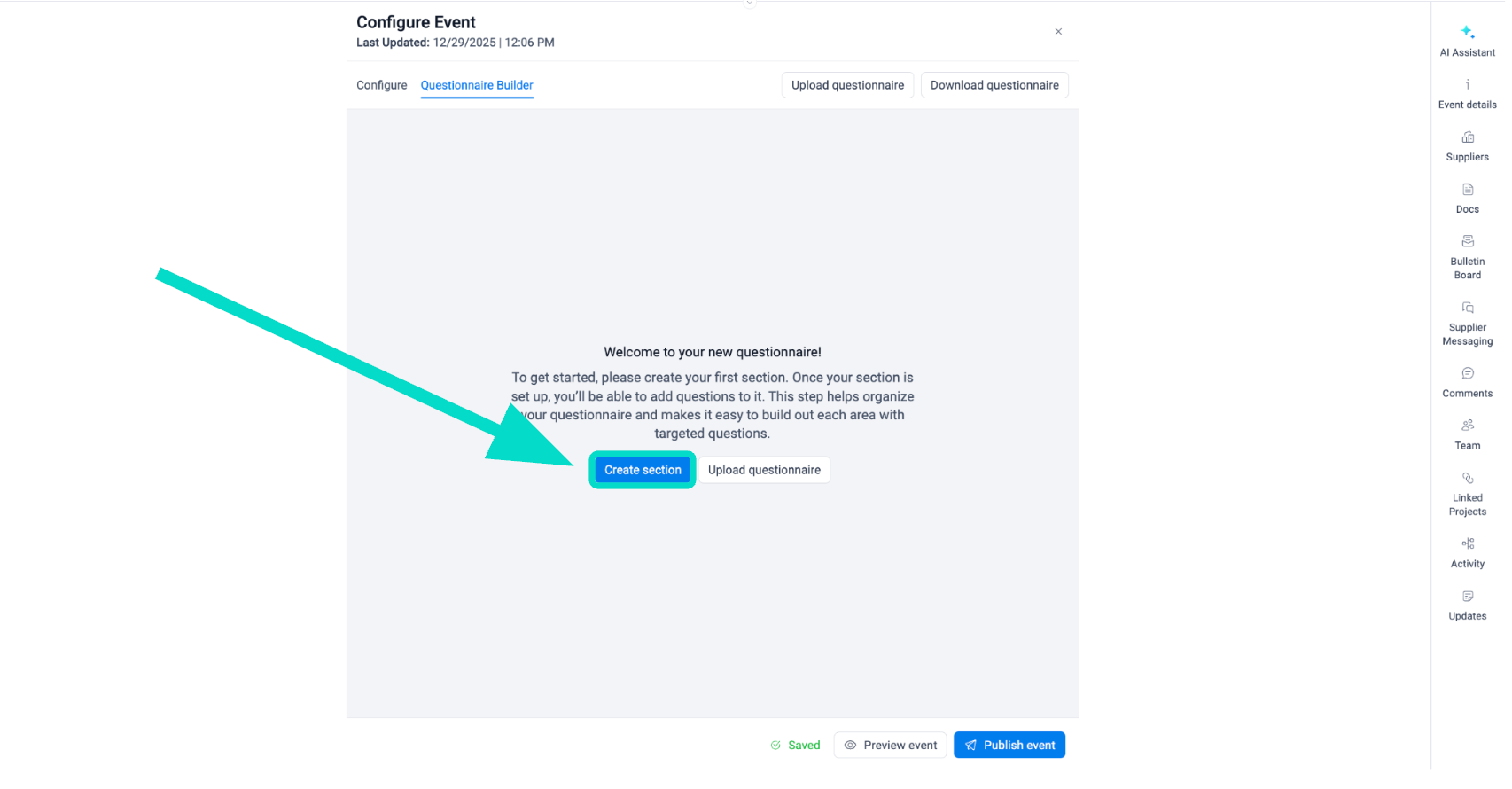This screenshot has height=789, width=1512.
Task: Click Upload questionnaire in the top bar
Action: click(x=847, y=85)
